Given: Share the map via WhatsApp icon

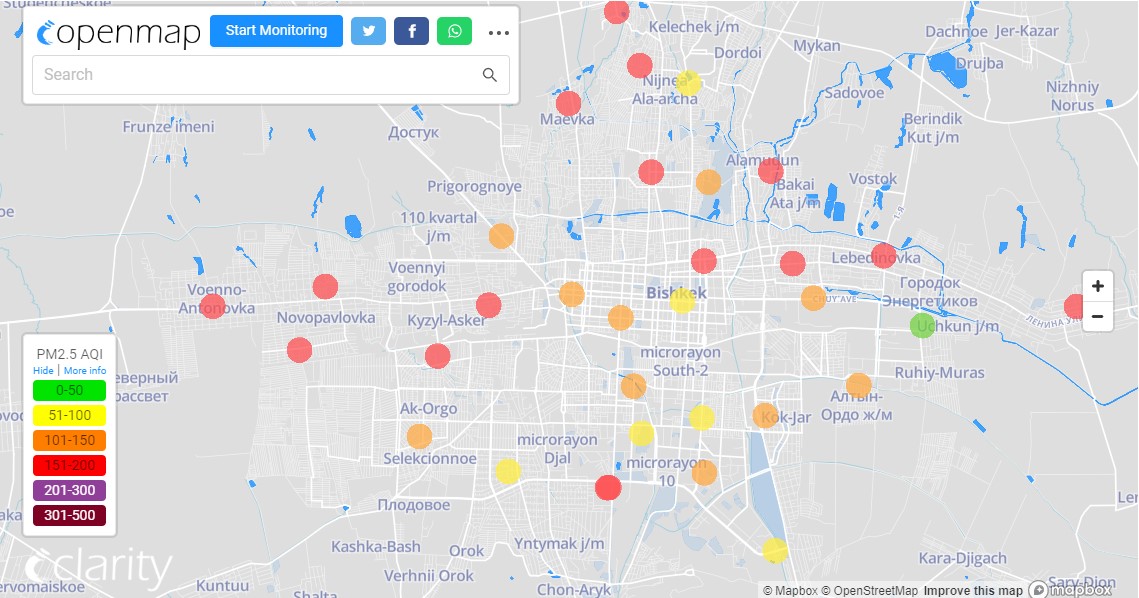Looking at the screenshot, I should pyautogui.click(x=455, y=31).
